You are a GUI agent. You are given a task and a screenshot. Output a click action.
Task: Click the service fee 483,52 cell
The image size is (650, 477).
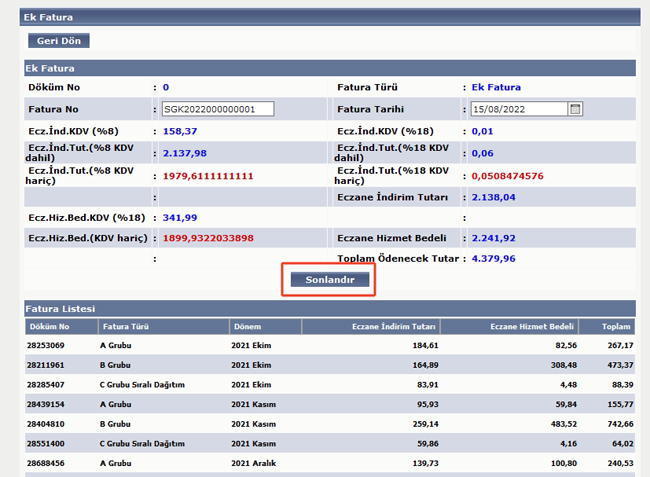564,424
